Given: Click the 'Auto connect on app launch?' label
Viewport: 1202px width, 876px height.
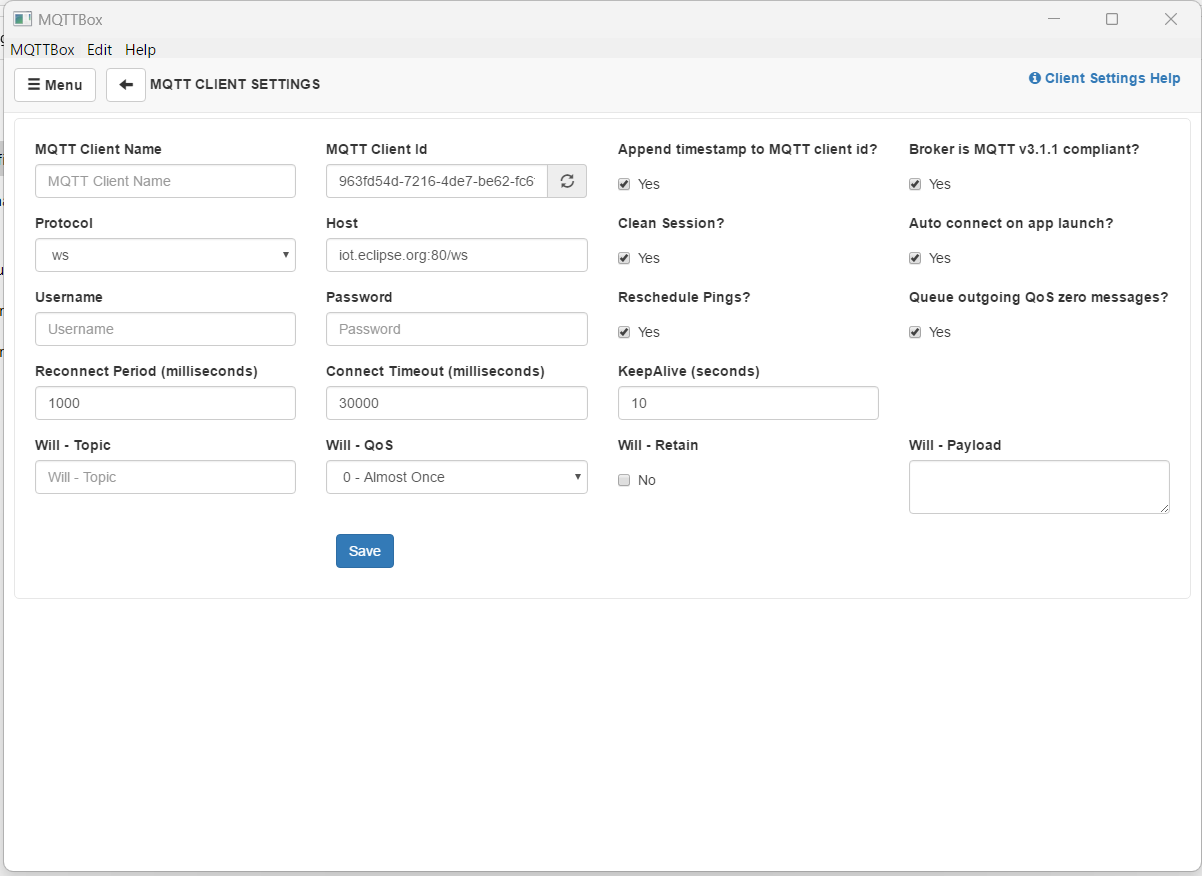Looking at the screenshot, I should (x=1011, y=223).
